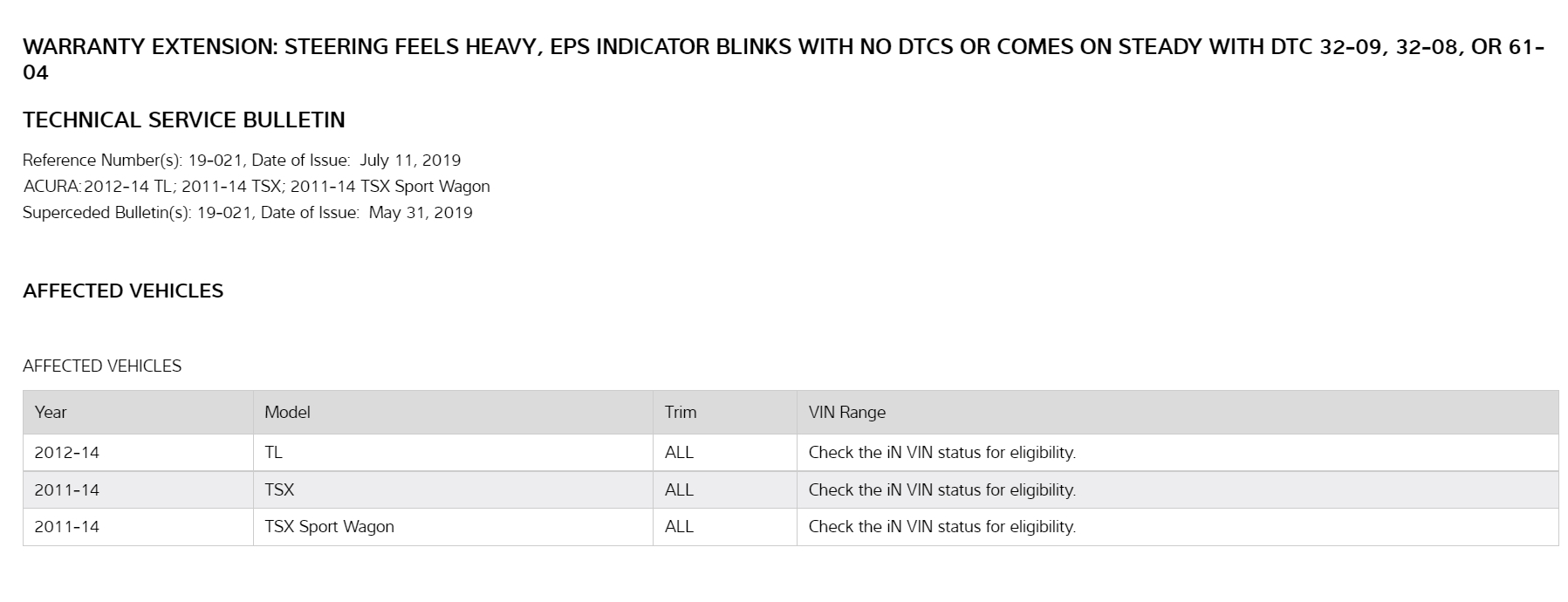Click the VIN Range column header
This screenshot has height=602, width=1568.
[846, 412]
